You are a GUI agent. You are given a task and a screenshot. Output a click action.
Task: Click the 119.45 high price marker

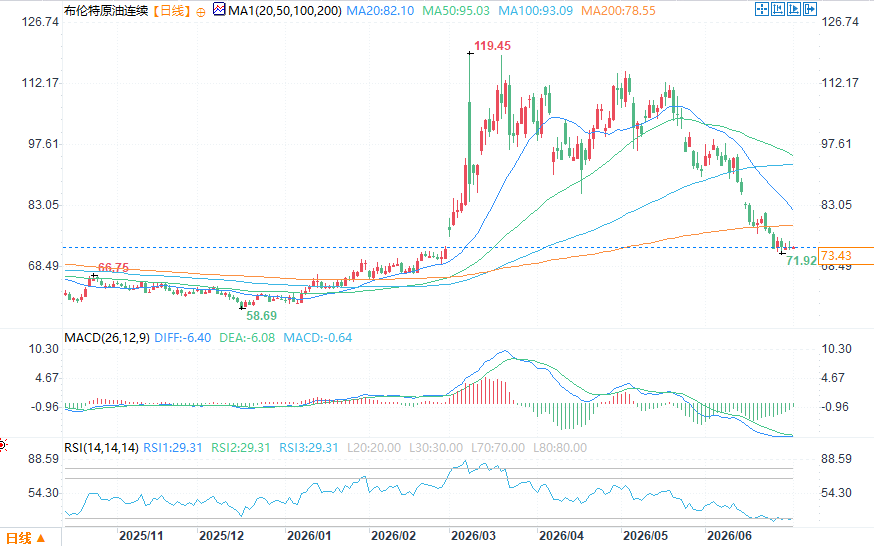pos(492,46)
